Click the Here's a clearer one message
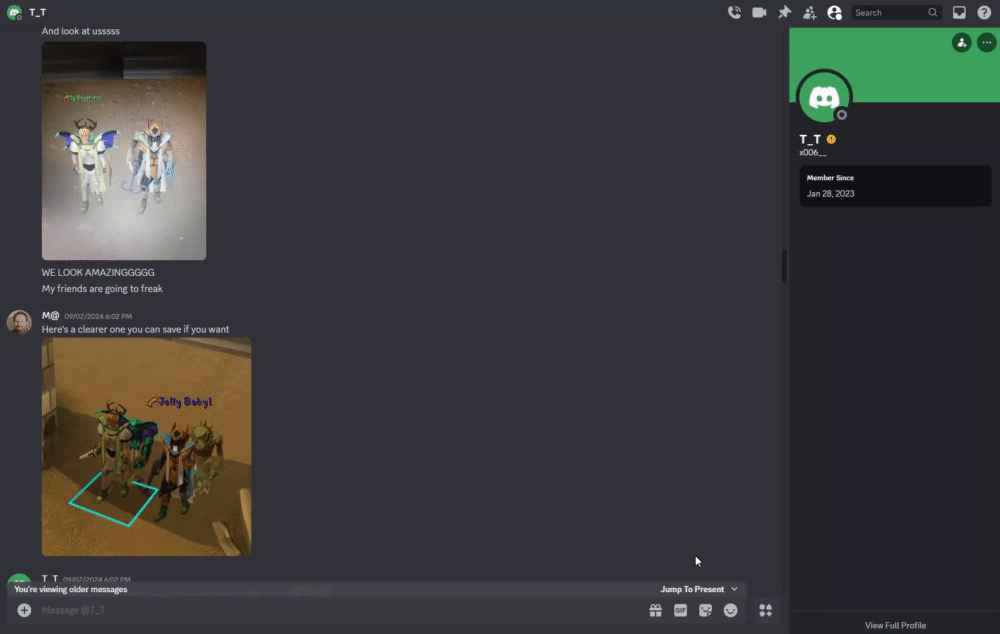 [135, 330]
